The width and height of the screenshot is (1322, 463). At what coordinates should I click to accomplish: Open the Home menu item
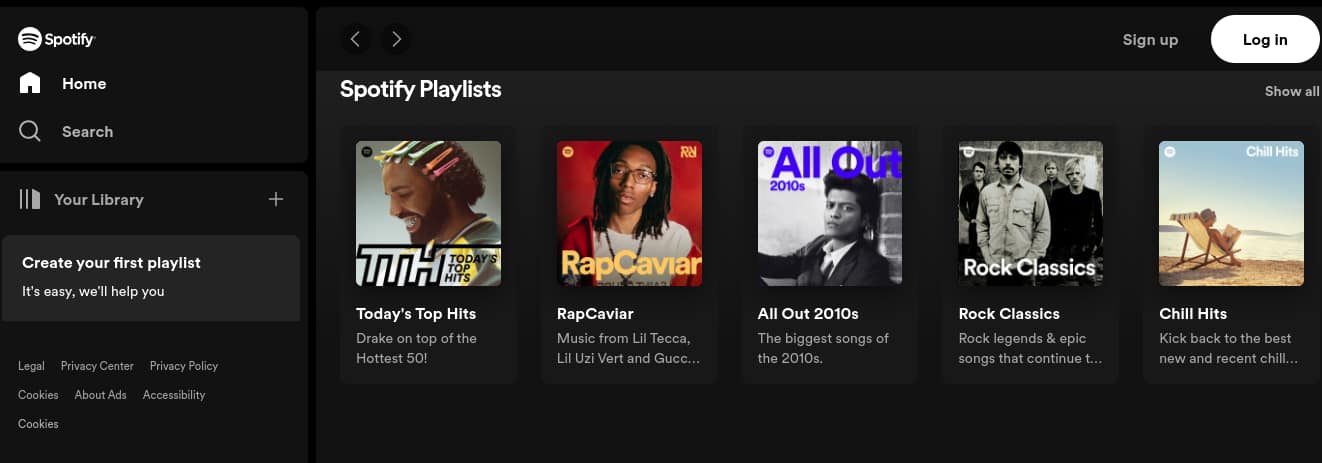coord(84,84)
